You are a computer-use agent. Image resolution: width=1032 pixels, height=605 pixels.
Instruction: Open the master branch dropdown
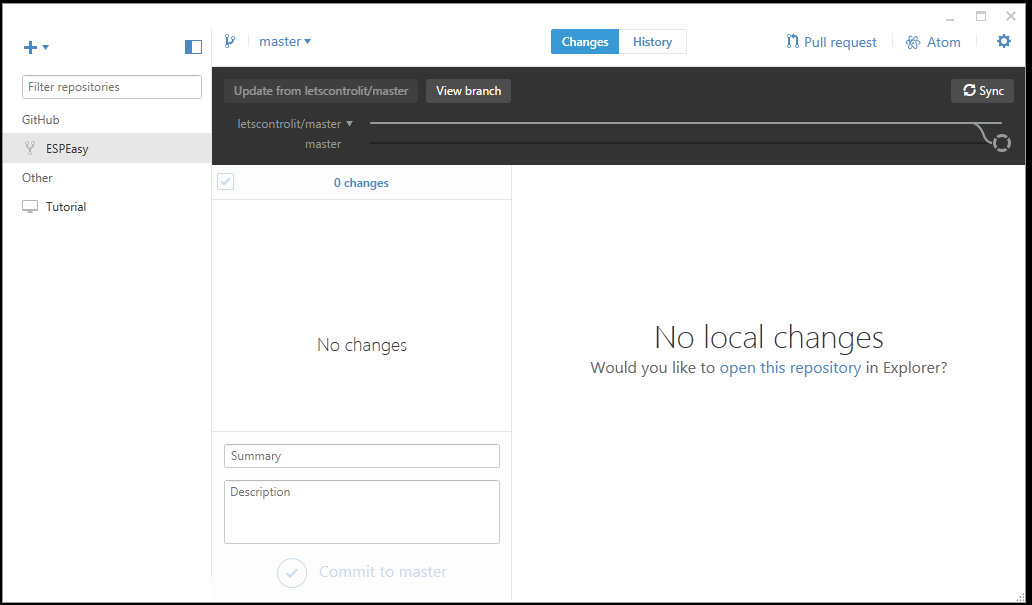[x=285, y=41]
